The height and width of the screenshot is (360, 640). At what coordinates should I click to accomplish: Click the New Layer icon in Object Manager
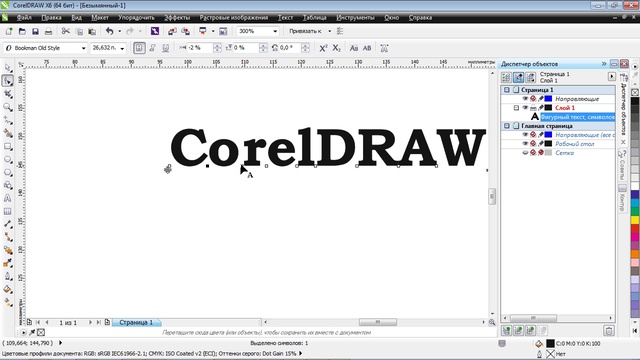click(507, 330)
